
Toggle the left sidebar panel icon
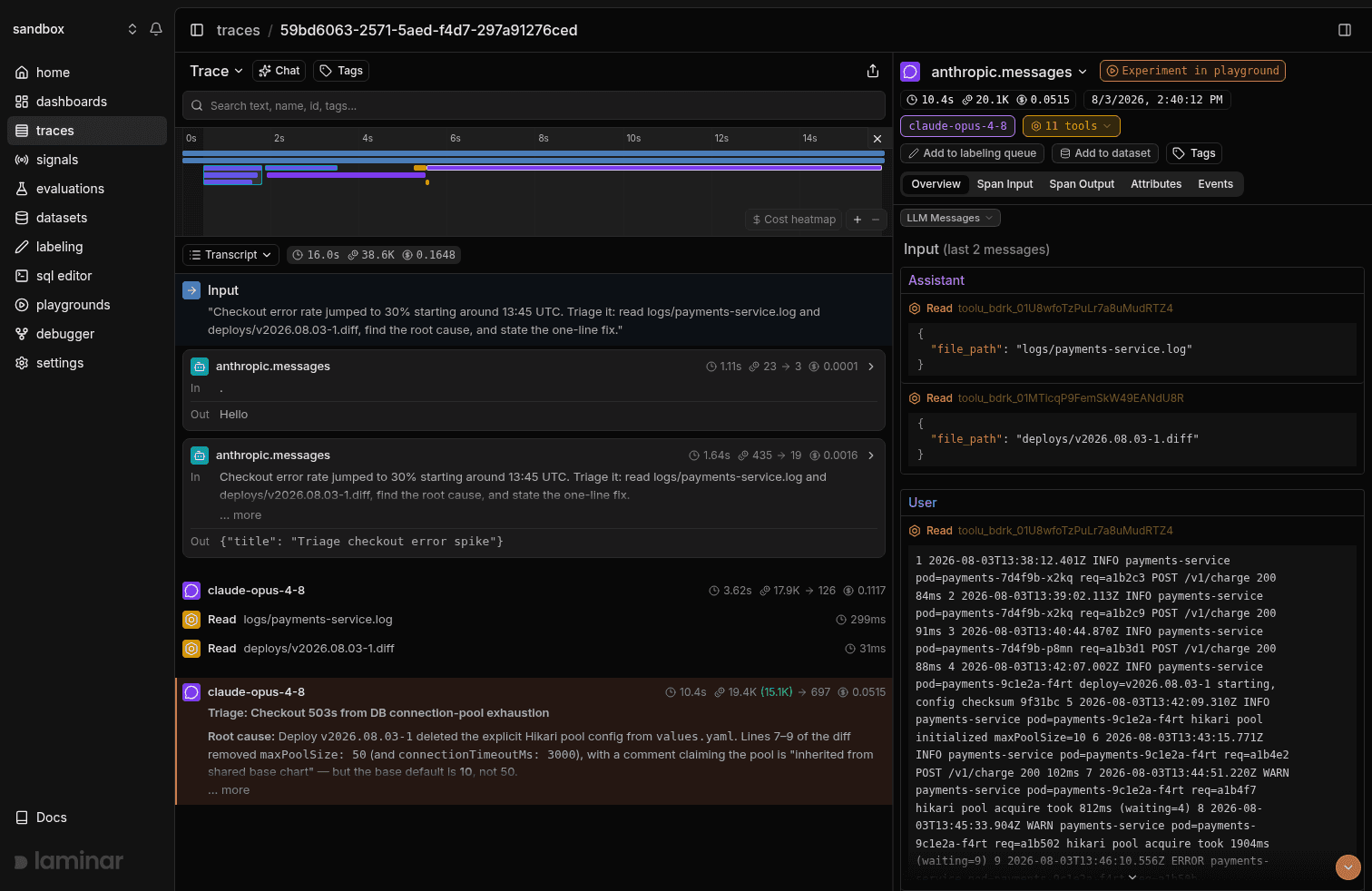pyautogui.click(x=197, y=30)
